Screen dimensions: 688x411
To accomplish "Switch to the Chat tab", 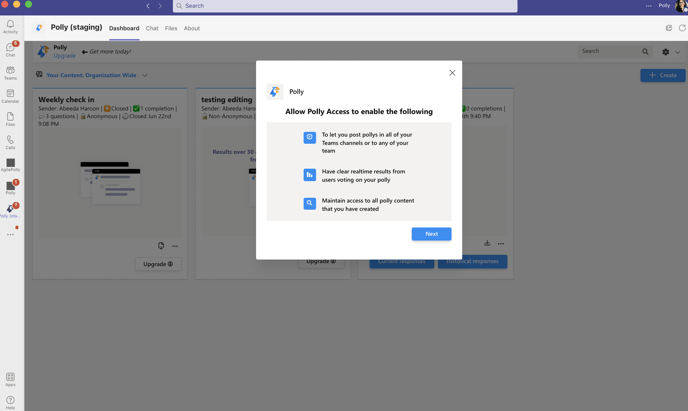I will coord(152,28).
